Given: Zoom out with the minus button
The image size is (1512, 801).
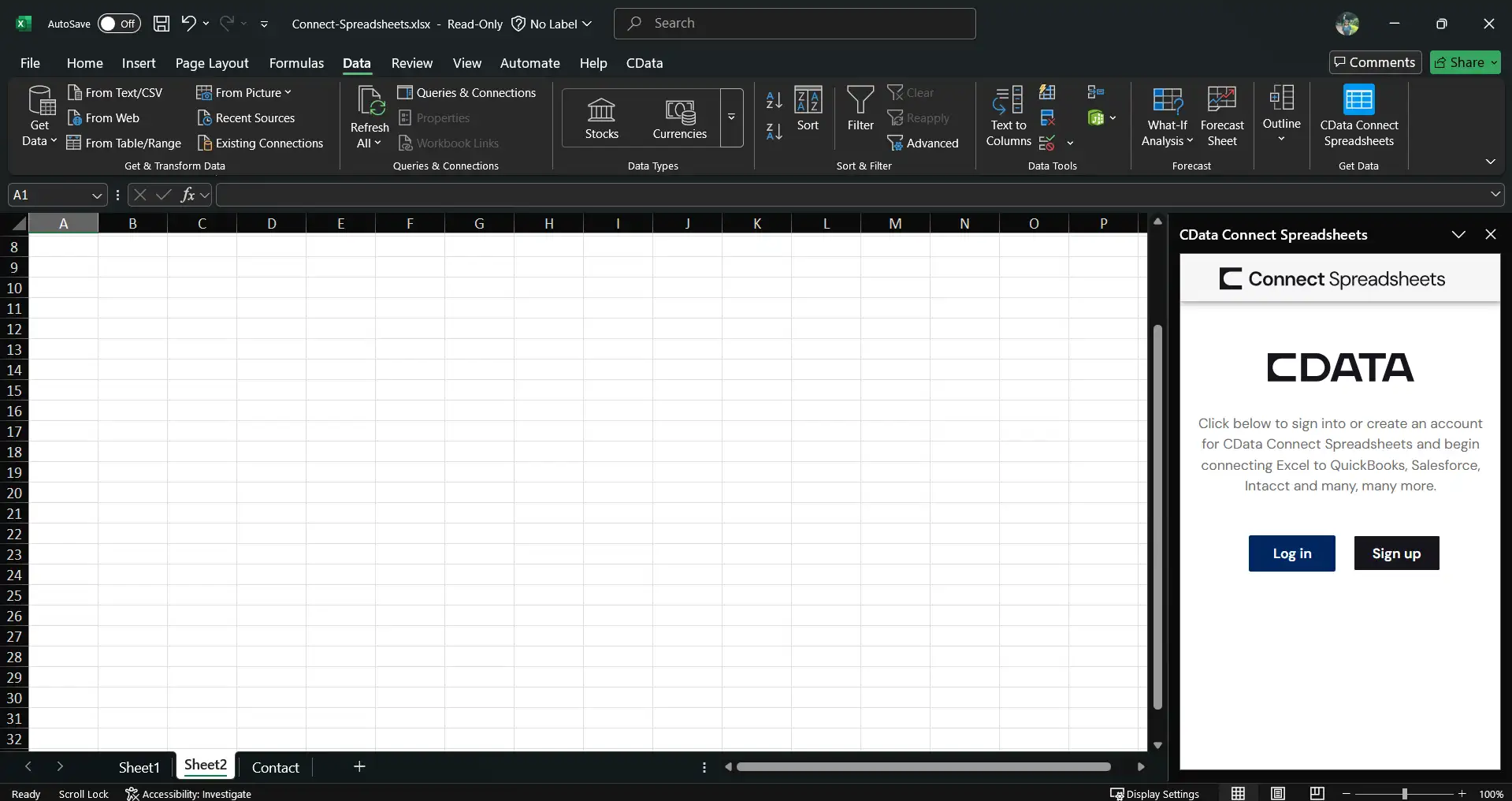Looking at the screenshot, I should click(1347, 794).
